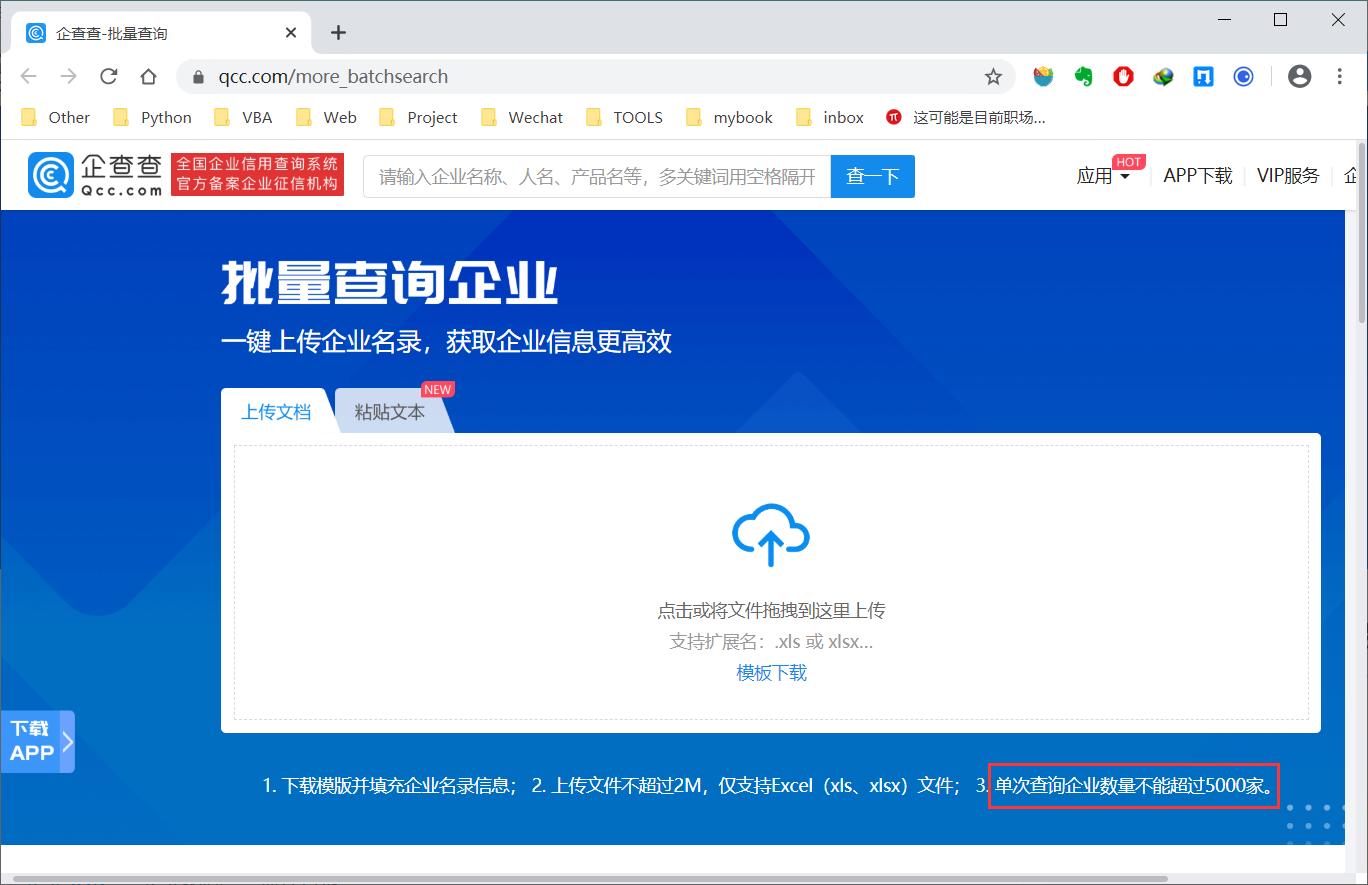
Task: Open the Wechat bookmarks folder
Action: [x=522, y=117]
